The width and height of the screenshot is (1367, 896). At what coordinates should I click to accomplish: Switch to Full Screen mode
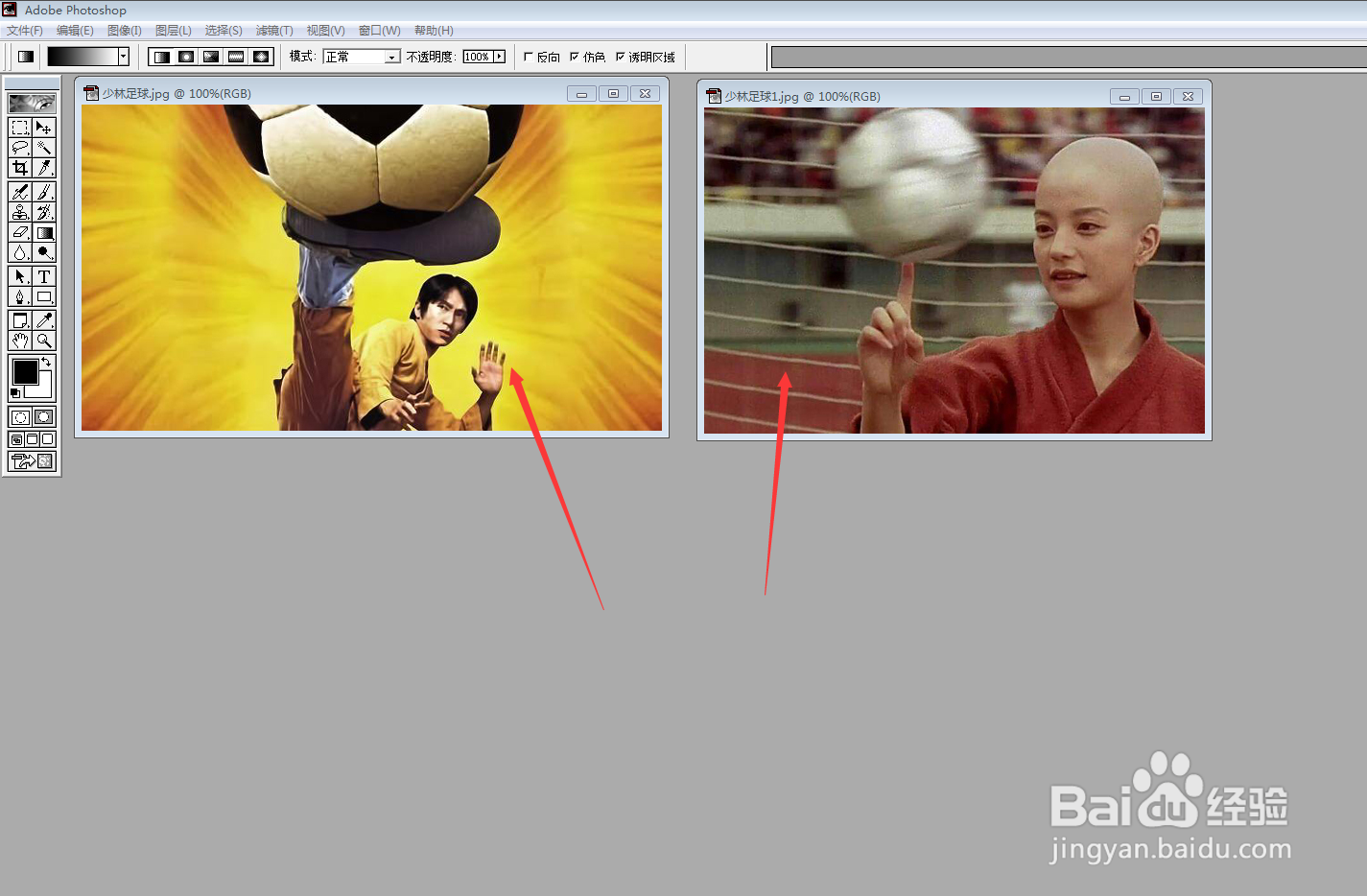click(48, 439)
